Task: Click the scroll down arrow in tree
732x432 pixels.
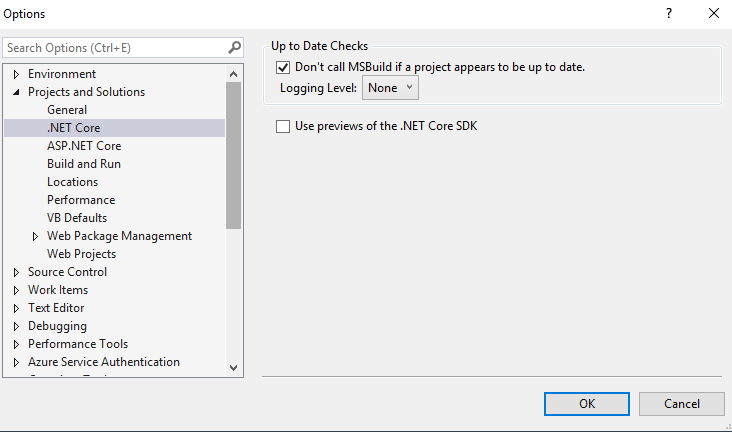Action: click(x=233, y=368)
